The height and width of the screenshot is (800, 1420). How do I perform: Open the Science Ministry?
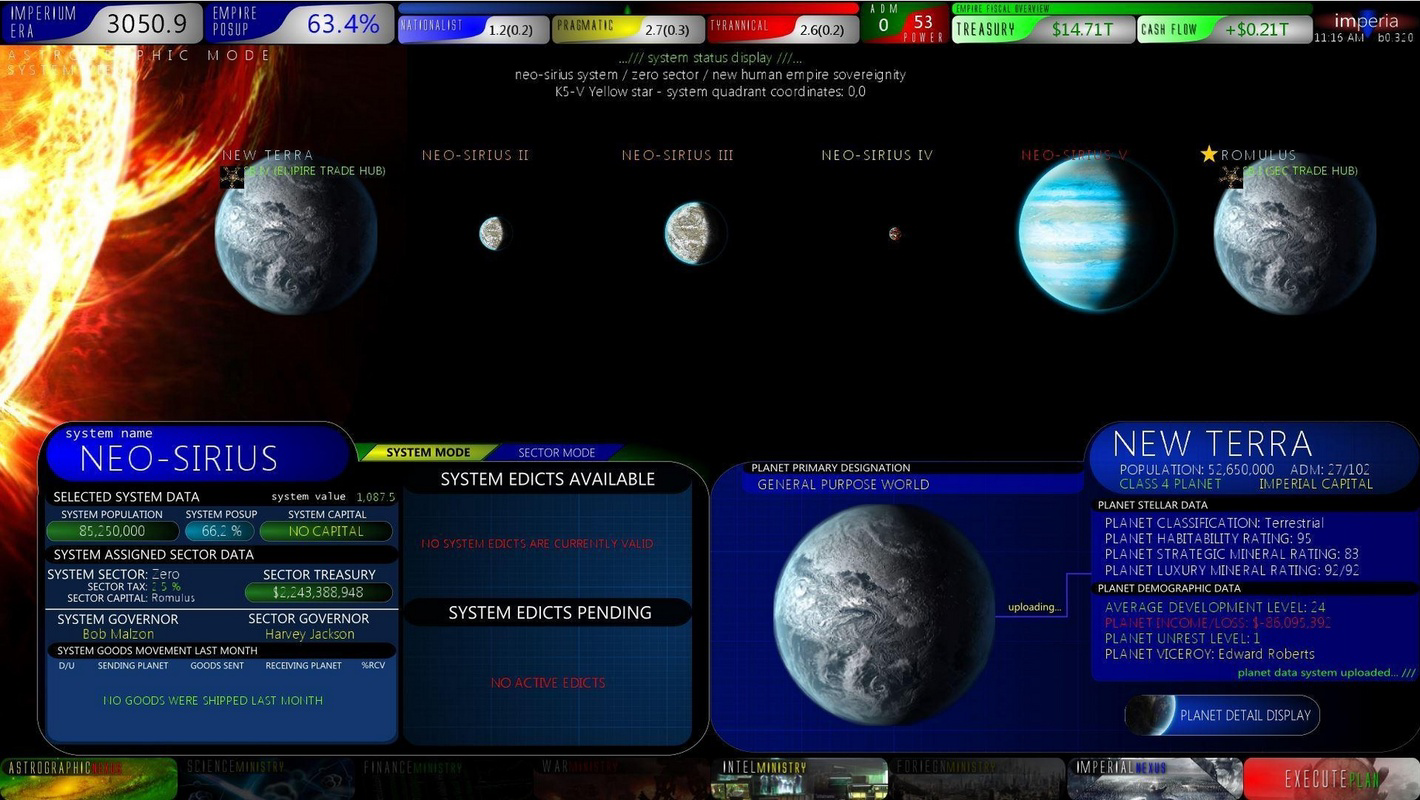[x=267, y=778]
